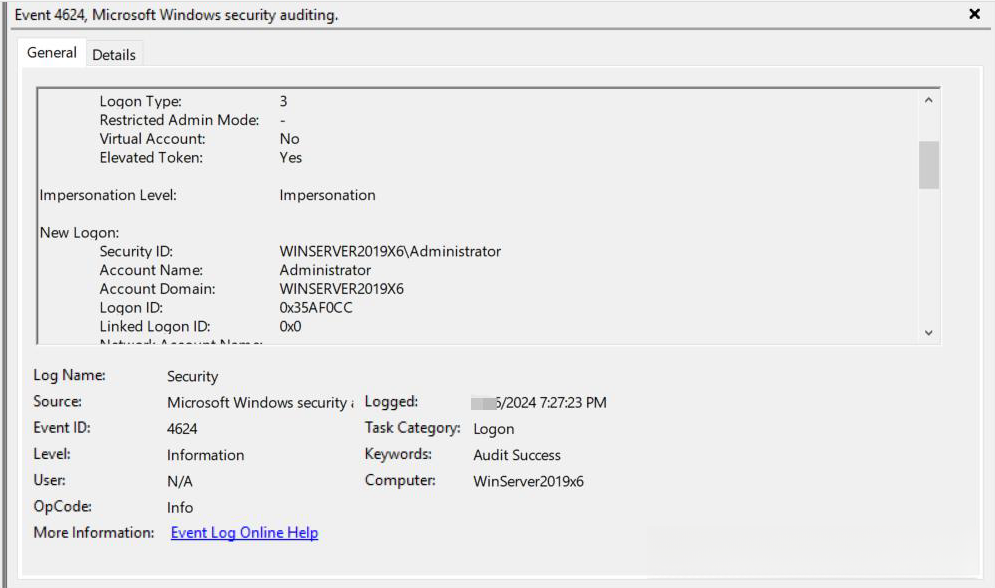Click the Task Category value Logon
Image resolution: width=995 pixels, height=588 pixels.
[x=494, y=429]
